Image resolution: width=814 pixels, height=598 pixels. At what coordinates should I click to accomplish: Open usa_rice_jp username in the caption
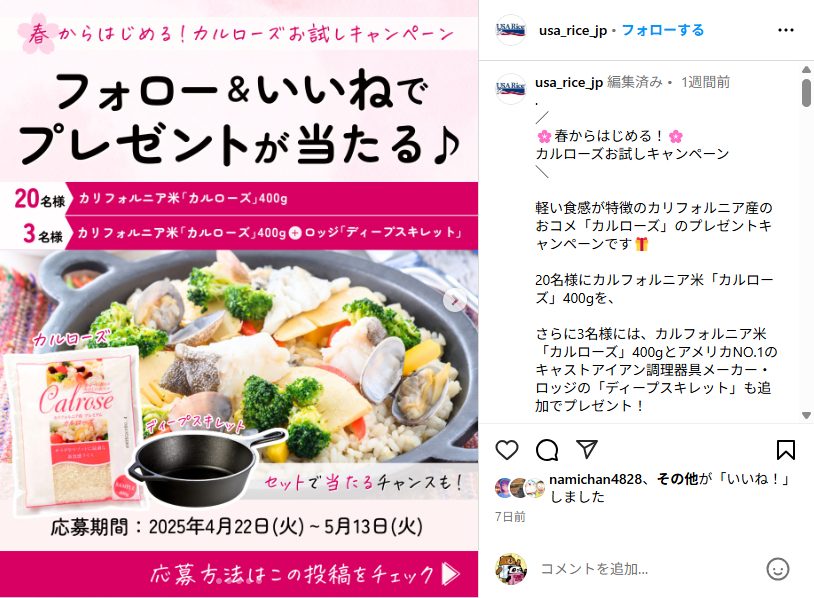[x=569, y=83]
